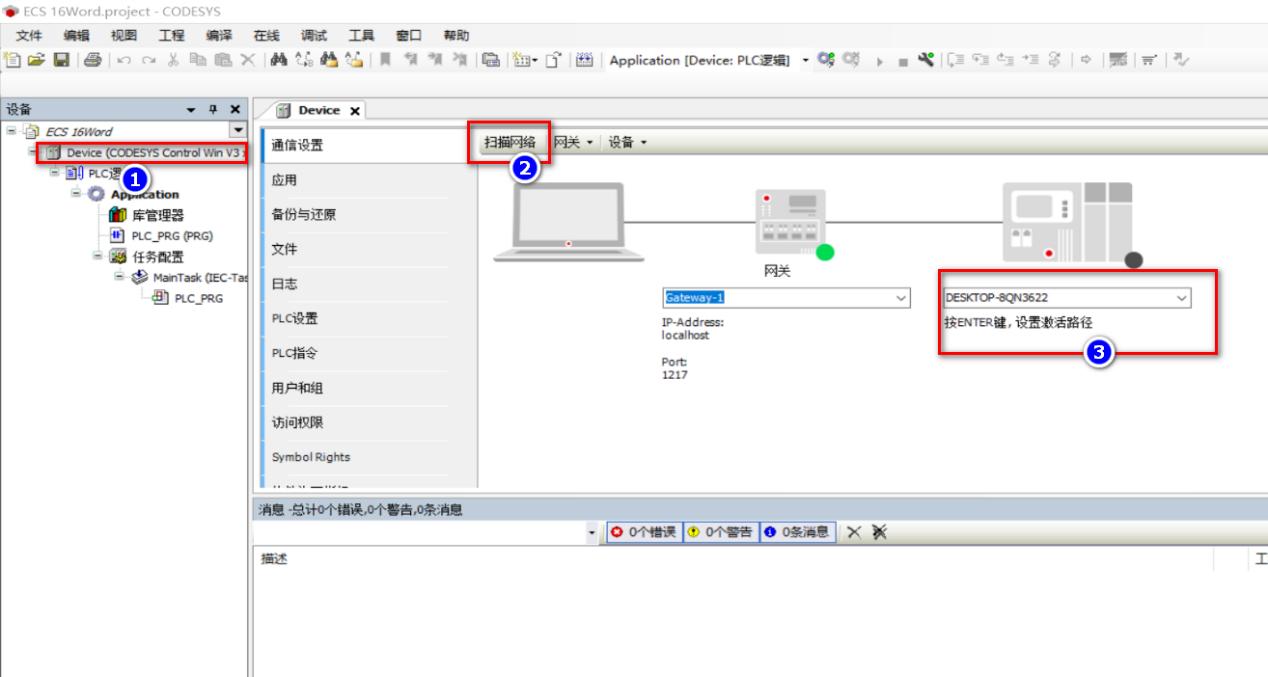Click the Paste clipboard icon
Viewport: 1268px width, 677px height.
tap(223, 60)
